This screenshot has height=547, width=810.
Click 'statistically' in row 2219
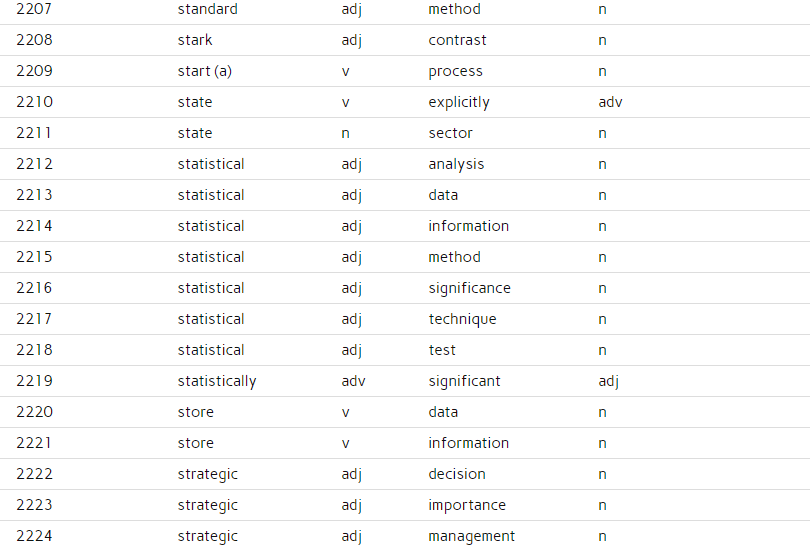point(217,381)
